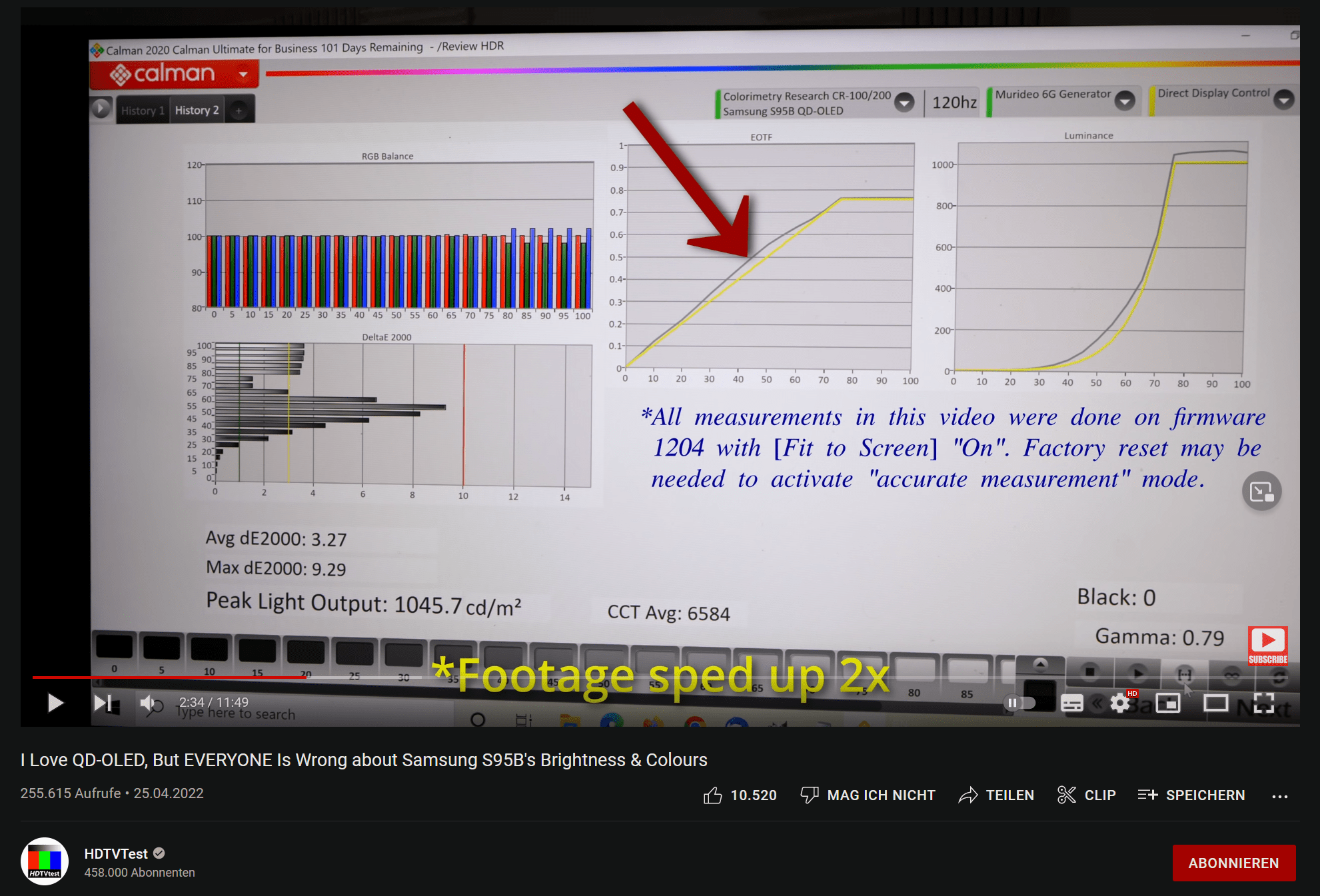Subscribe with the ABONNIEREN button
This screenshot has width=1320, height=896.
pos(1234,863)
